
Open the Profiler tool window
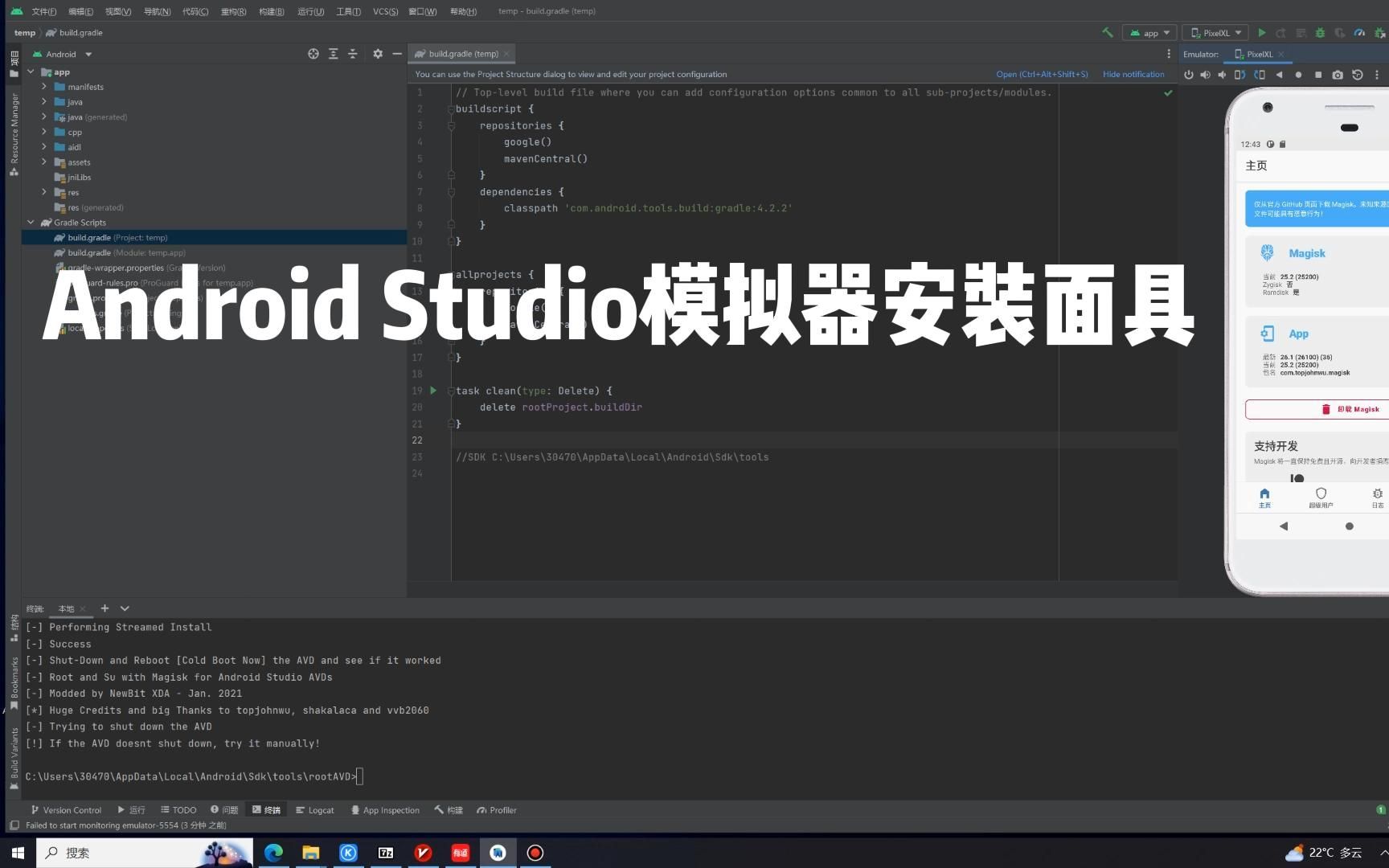pyautogui.click(x=497, y=810)
